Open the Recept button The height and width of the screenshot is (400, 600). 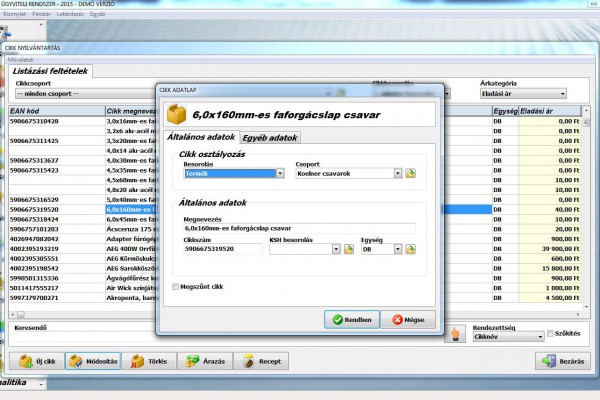pyautogui.click(x=261, y=361)
